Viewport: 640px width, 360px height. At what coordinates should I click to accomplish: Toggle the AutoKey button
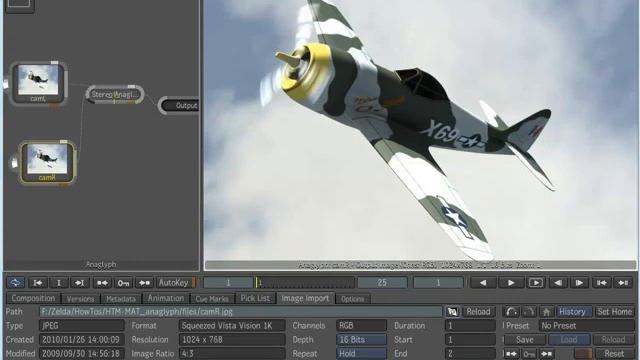pos(176,282)
